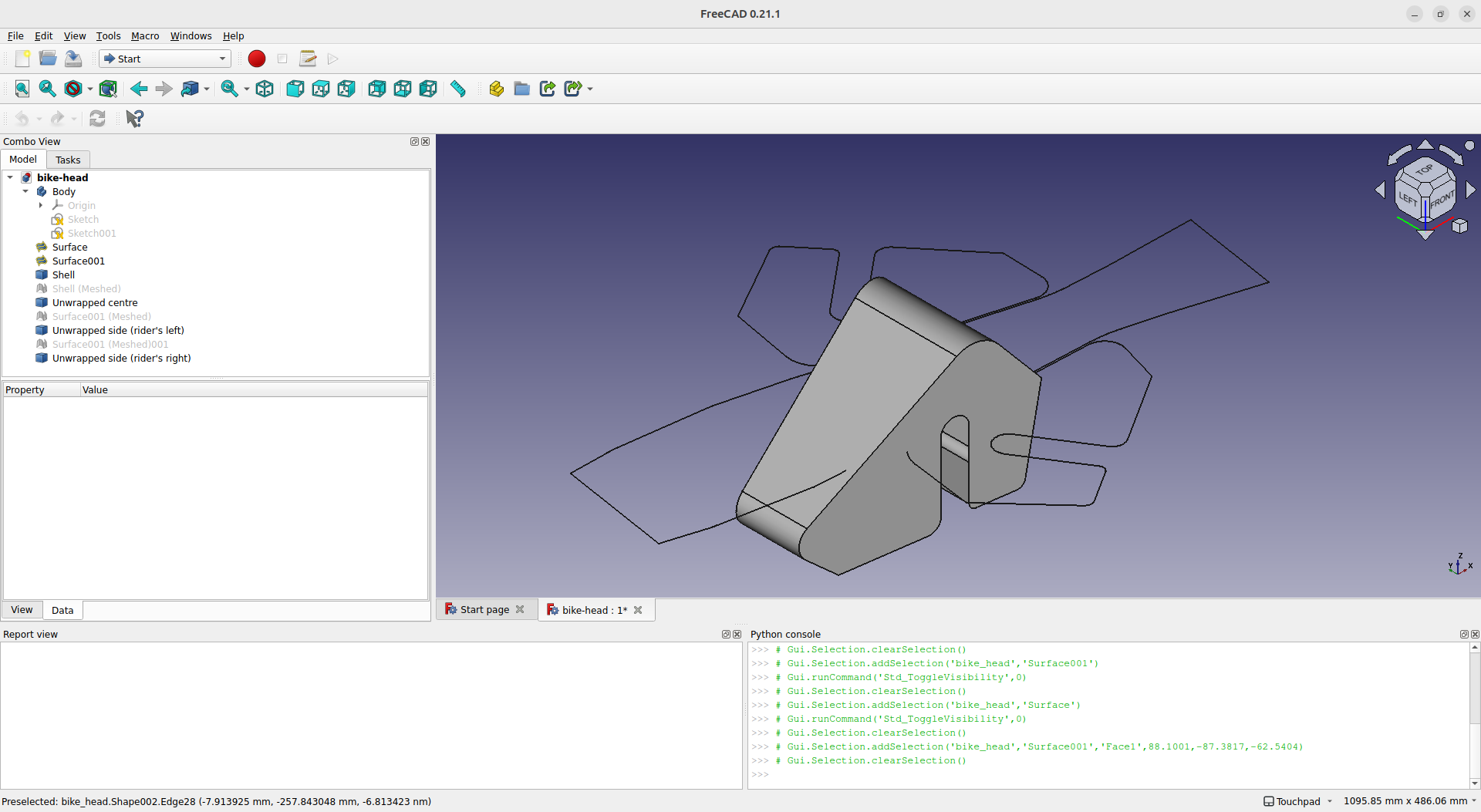Open the zoom tool dropdown arrow
Image resolution: width=1481 pixels, height=812 pixels.
click(247, 89)
